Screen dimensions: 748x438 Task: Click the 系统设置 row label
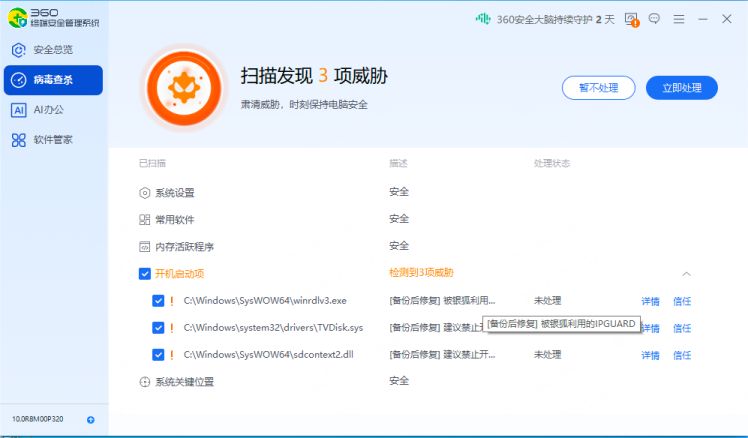(175, 193)
